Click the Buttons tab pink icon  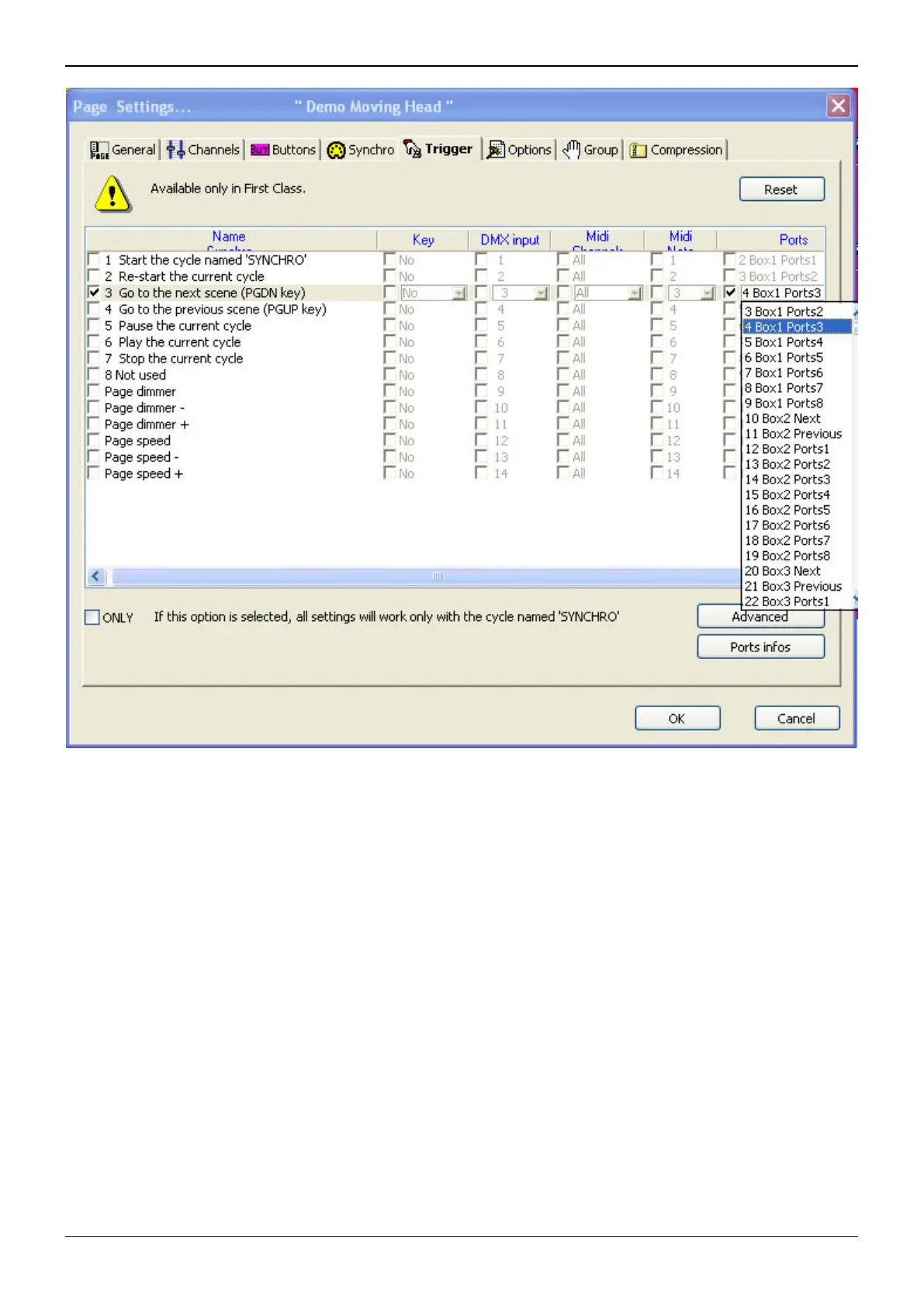click(x=260, y=150)
